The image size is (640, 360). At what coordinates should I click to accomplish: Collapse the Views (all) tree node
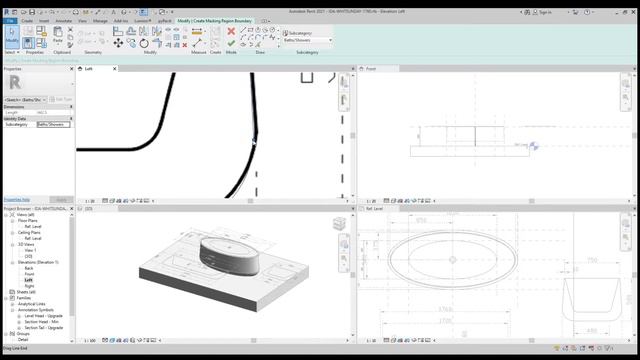pyautogui.click(x=6, y=215)
